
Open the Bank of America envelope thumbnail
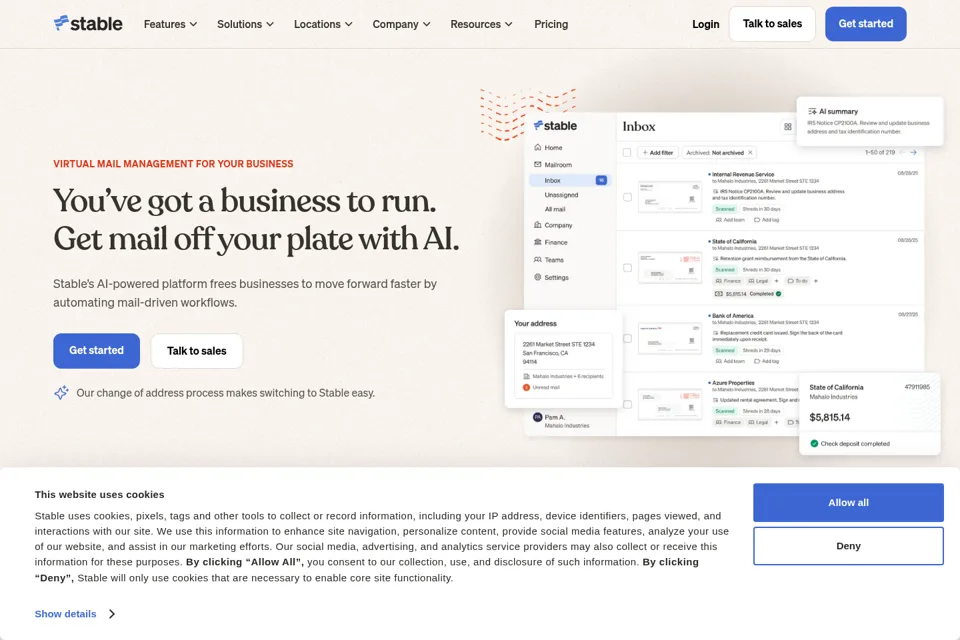670,338
